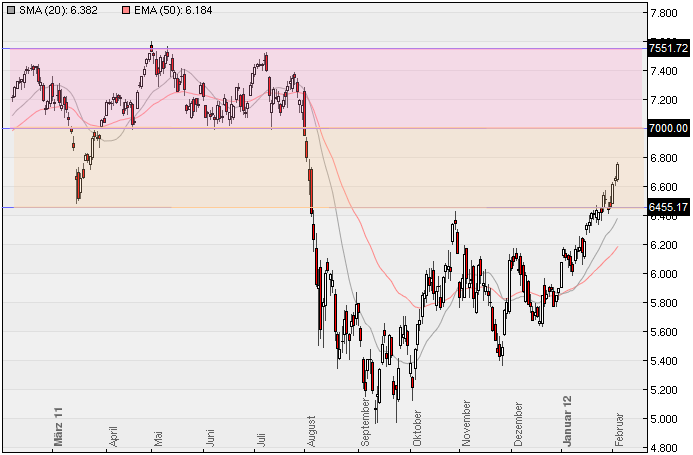
Task: Click the 4.800 price axis label
Action: pyautogui.click(x=664, y=448)
